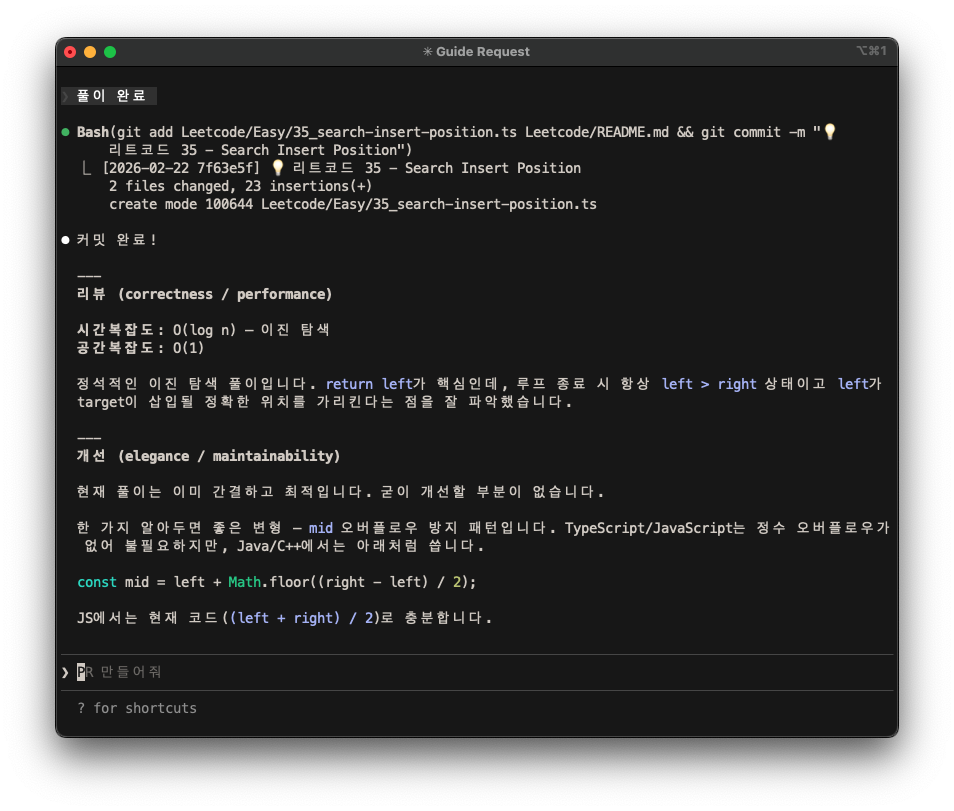Click the white bullet beside 커밋 완료
The height and width of the screenshot is (811, 954).
click(x=65, y=240)
